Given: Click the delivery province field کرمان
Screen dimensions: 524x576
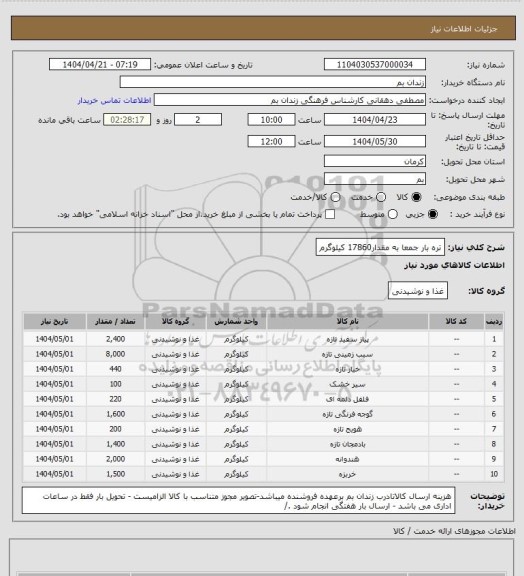Looking at the screenshot, I should (375, 161).
